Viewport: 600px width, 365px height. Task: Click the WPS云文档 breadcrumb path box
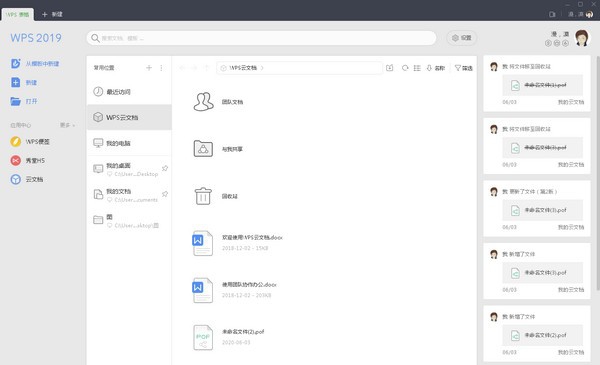point(299,68)
